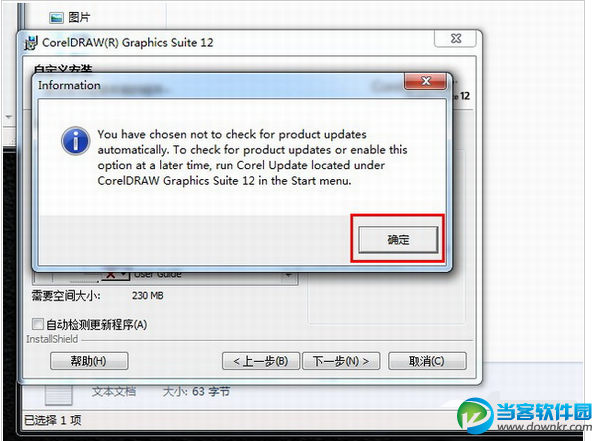Screen dimensions: 593x441
Task: Go to the next step with 下一步(N)
Action: tap(341, 361)
